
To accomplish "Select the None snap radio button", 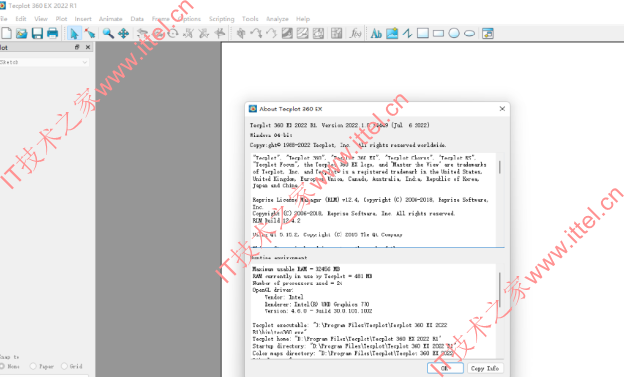I will coord(2,366).
